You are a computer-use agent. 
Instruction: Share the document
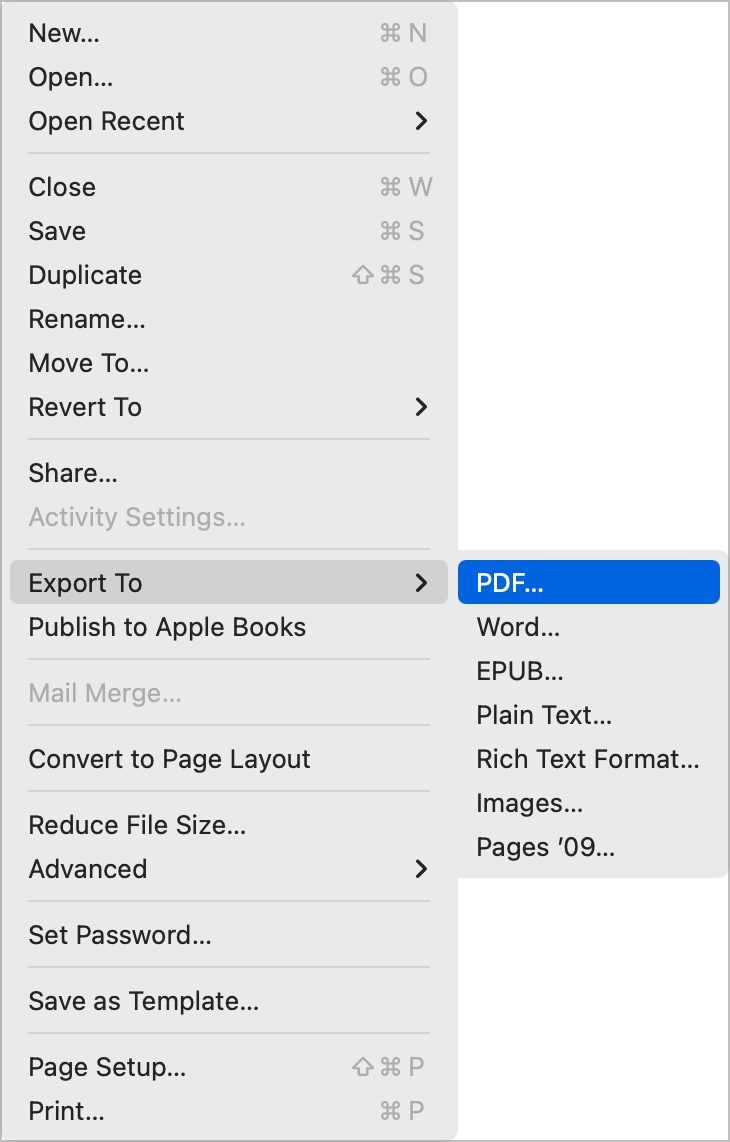pyautogui.click(x=73, y=472)
